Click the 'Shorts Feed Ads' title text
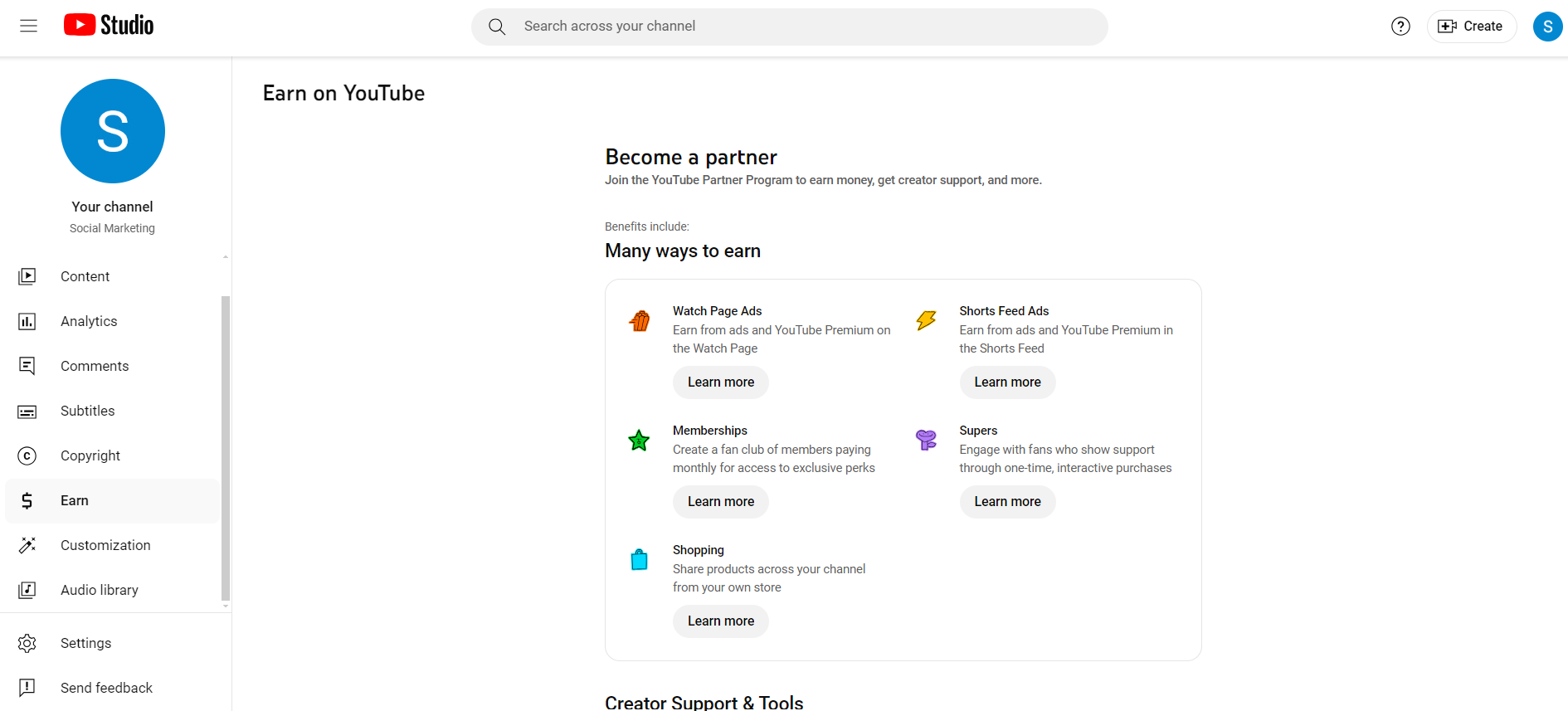This screenshot has width=1568, height=711. coord(1004,311)
